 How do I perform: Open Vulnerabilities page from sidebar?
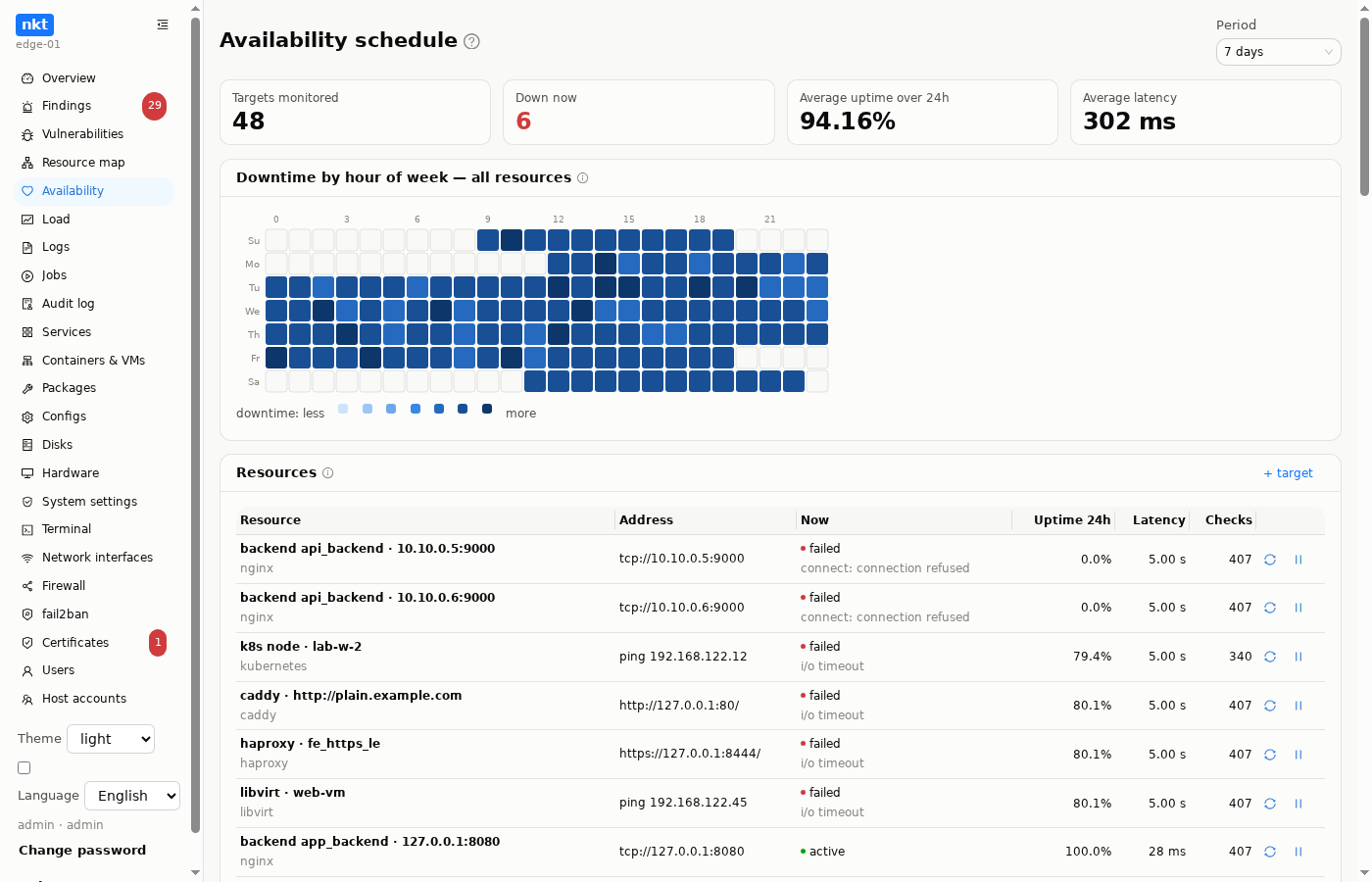tap(94, 134)
